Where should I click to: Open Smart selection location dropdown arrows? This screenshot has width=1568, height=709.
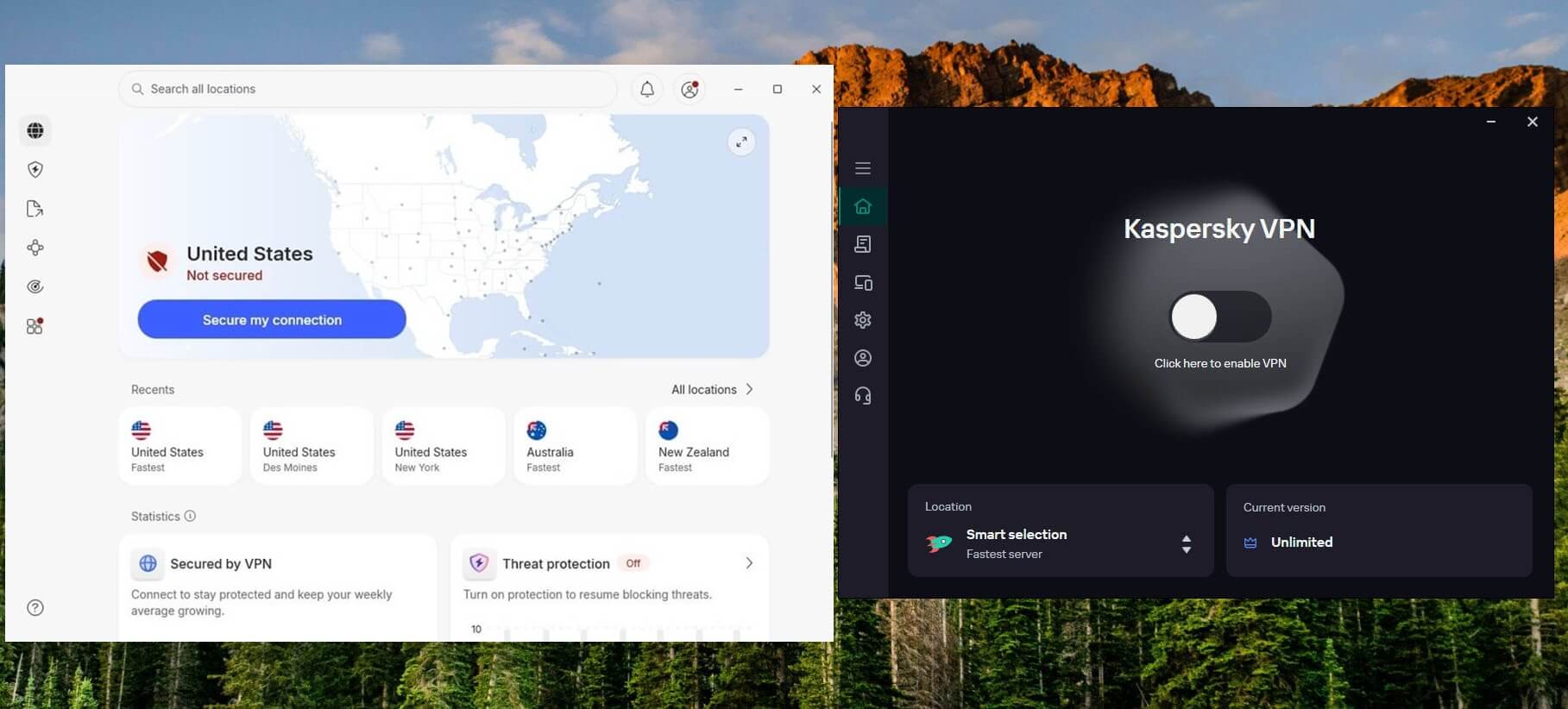pyautogui.click(x=1187, y=543)
